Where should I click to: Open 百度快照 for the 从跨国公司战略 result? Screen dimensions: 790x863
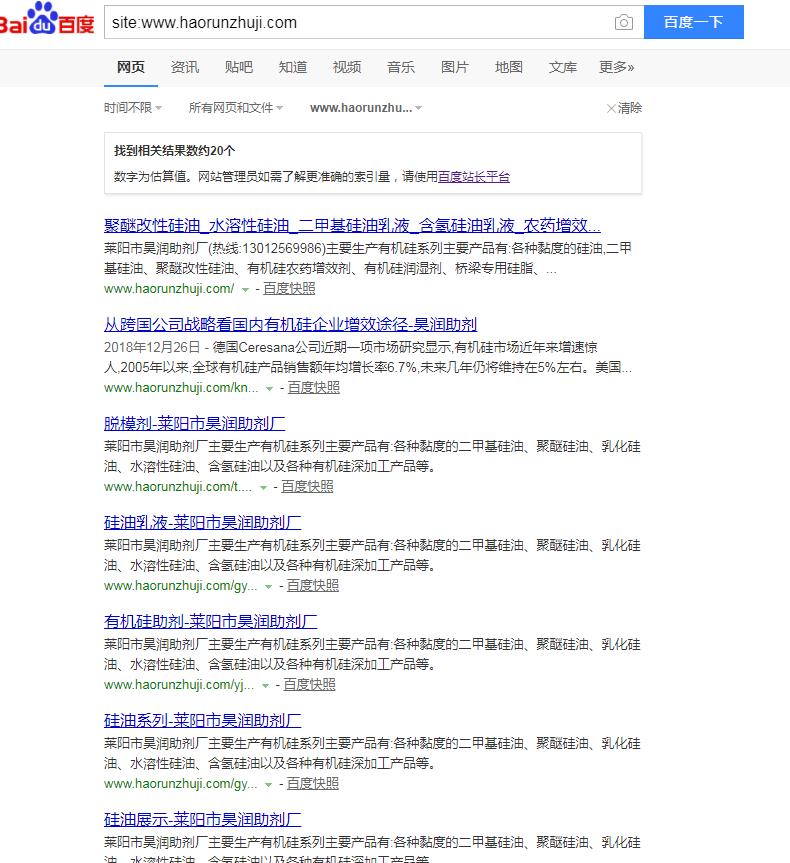tap(314, 387)
